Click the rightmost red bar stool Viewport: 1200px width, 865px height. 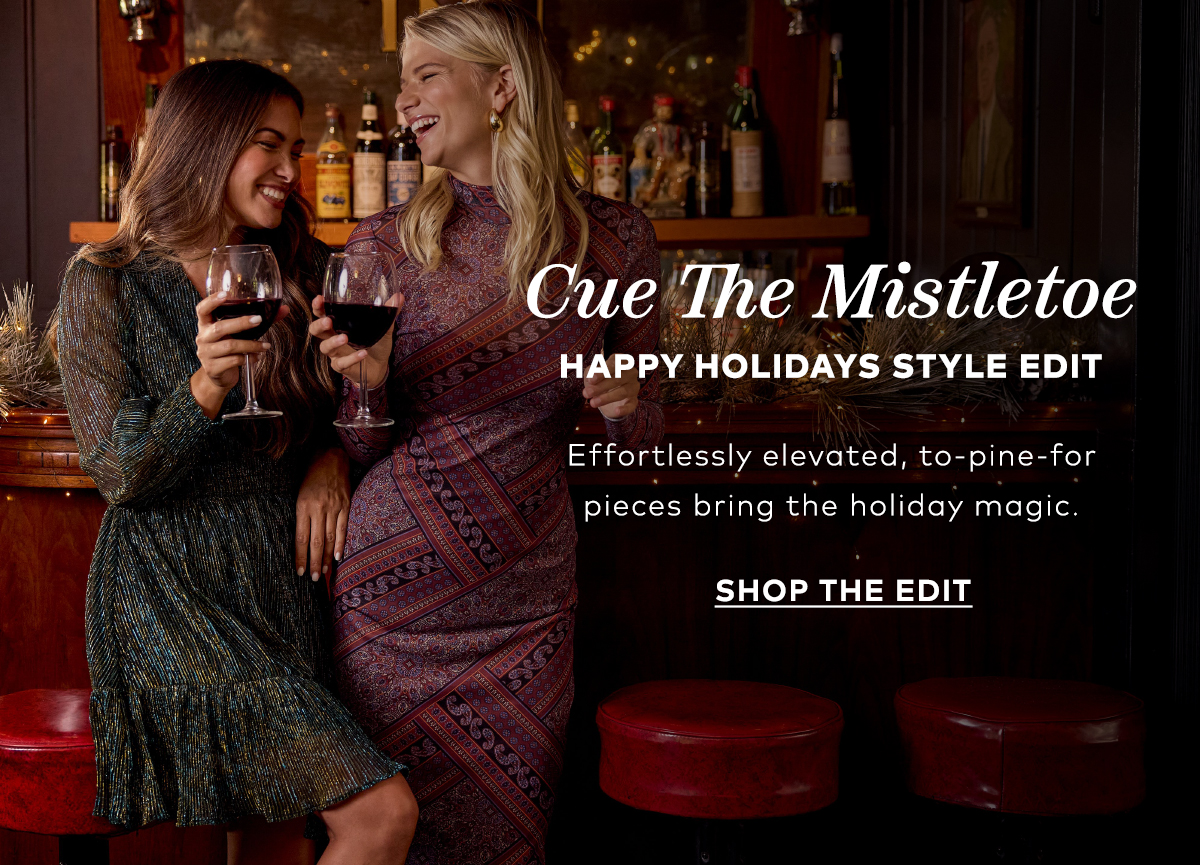(1020, 745)
